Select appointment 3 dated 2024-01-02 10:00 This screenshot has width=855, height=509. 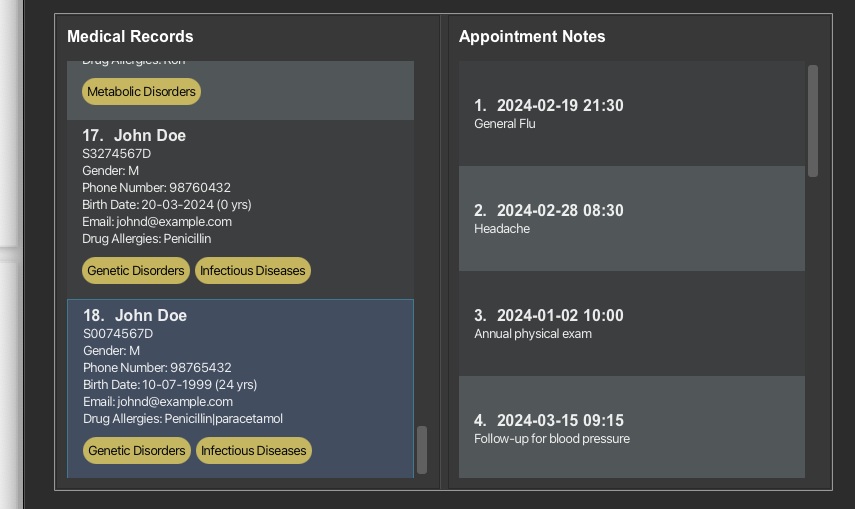tap(631, 323)
